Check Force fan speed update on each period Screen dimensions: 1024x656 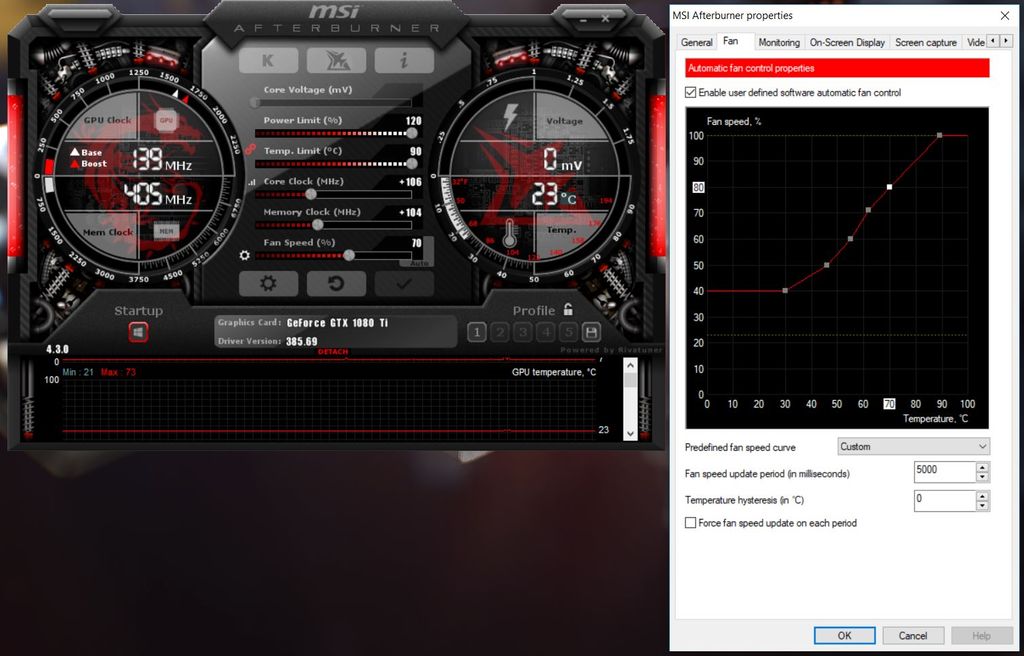[690, 523]
